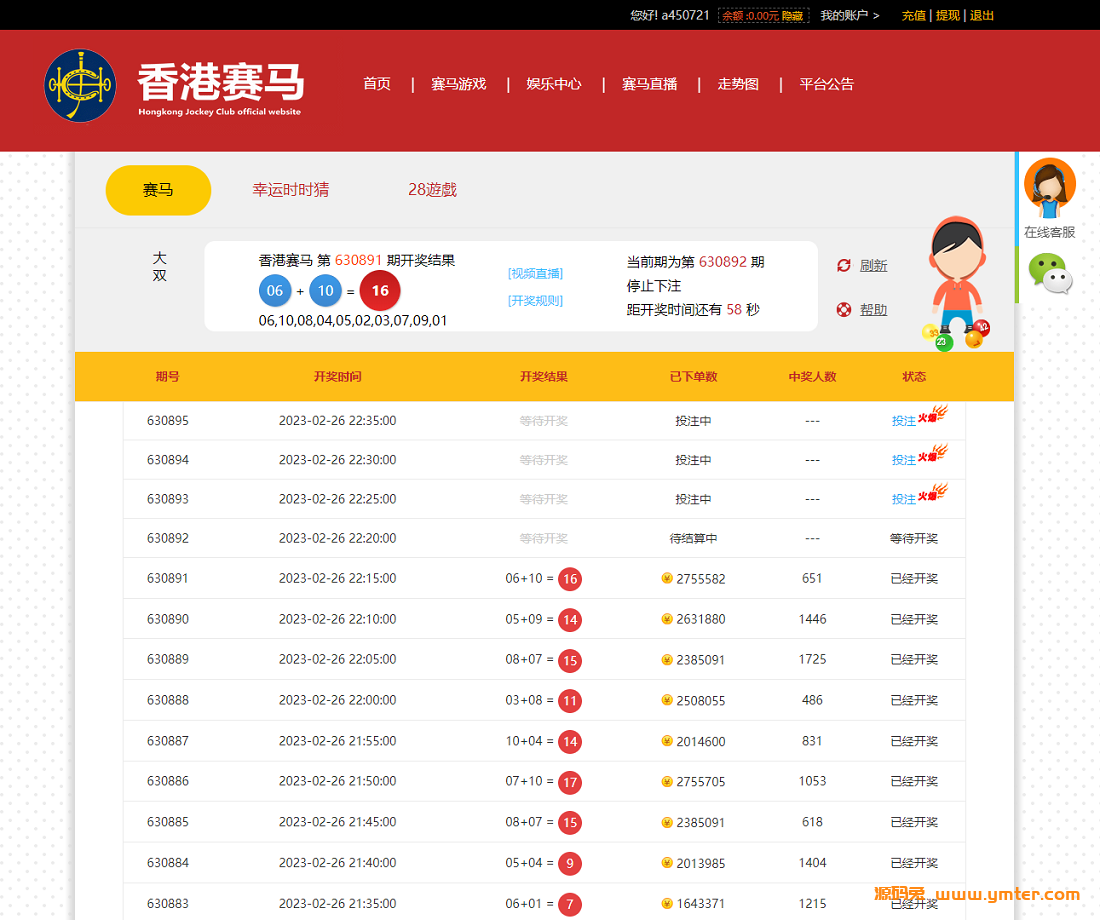Open the 开奖规则 rules link

[x=535, y=301]
